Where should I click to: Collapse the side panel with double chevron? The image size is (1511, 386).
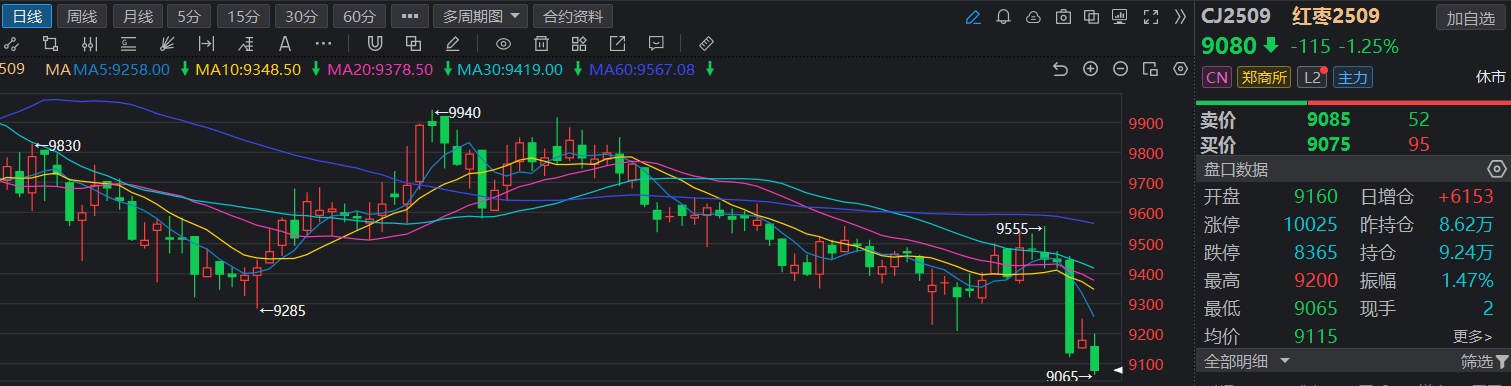click(1180, 17)
